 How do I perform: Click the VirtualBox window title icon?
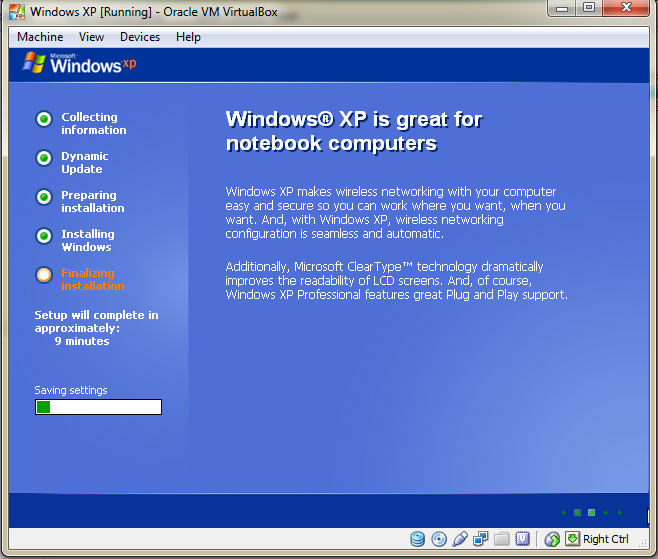17,12
